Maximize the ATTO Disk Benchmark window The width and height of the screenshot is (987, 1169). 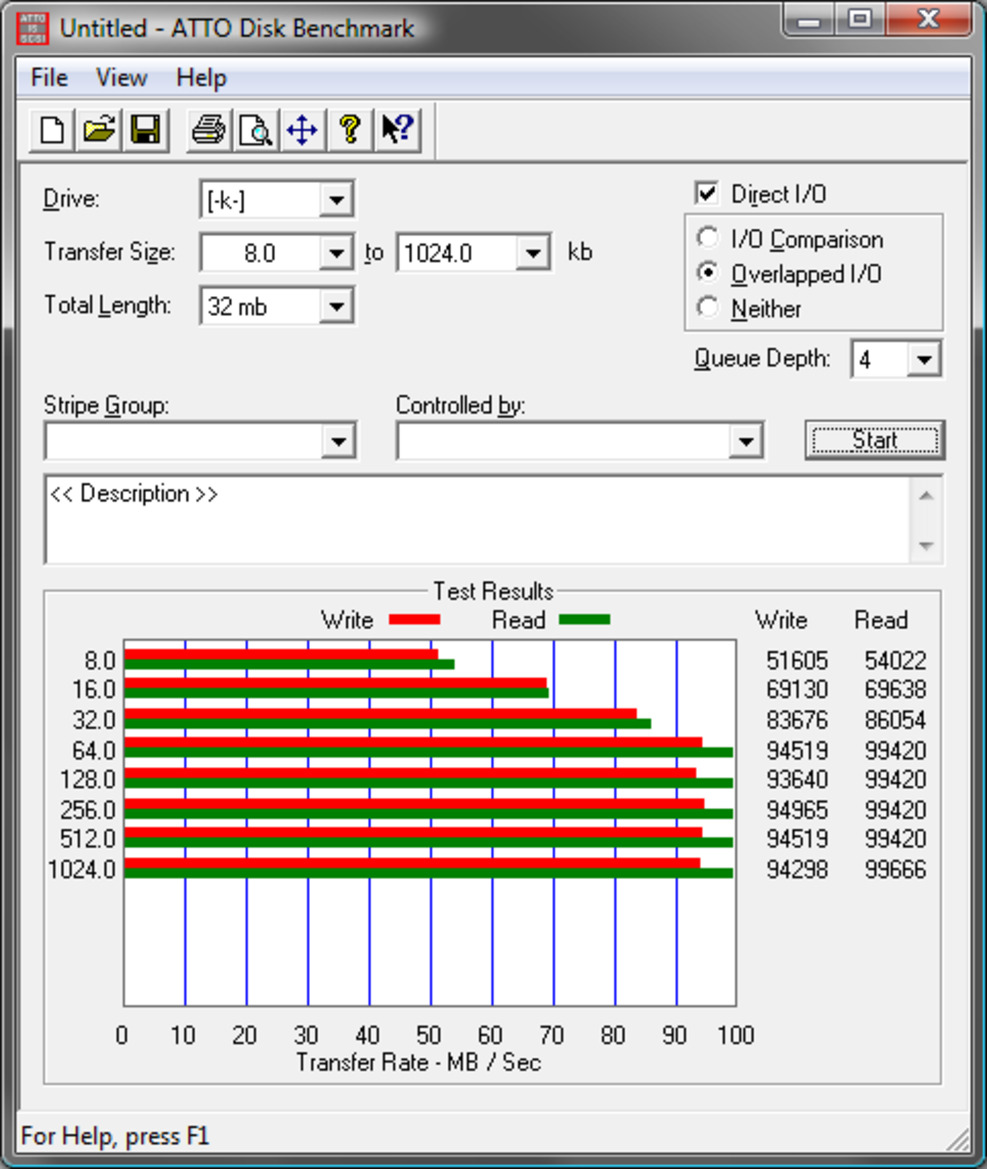pyautogui.click(x=860, y=19)
